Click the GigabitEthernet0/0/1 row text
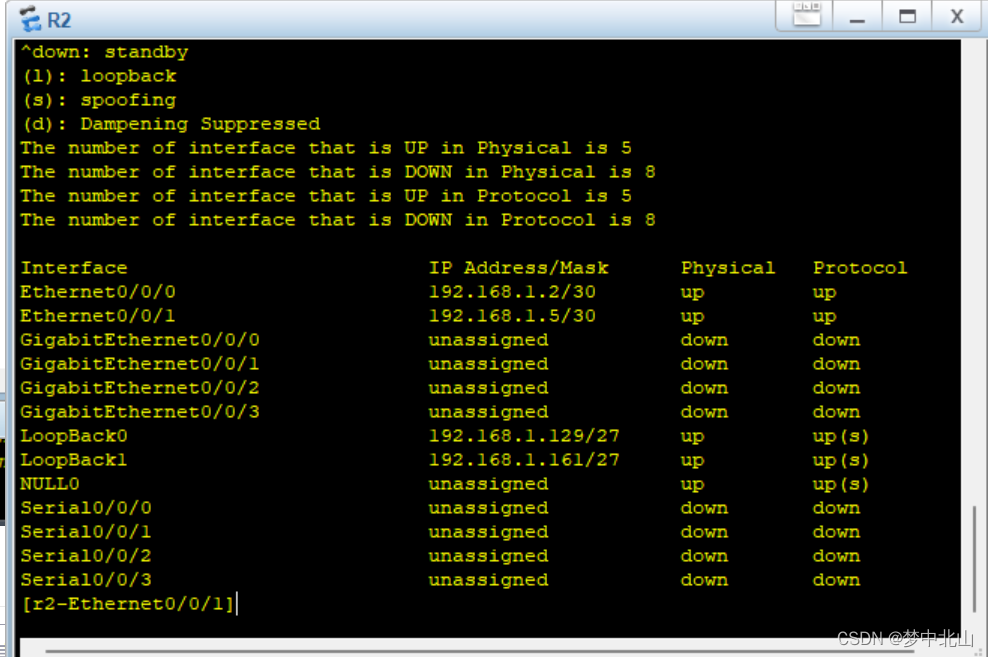This screenshot has height=657, width=988. click(x=140, y=364)
